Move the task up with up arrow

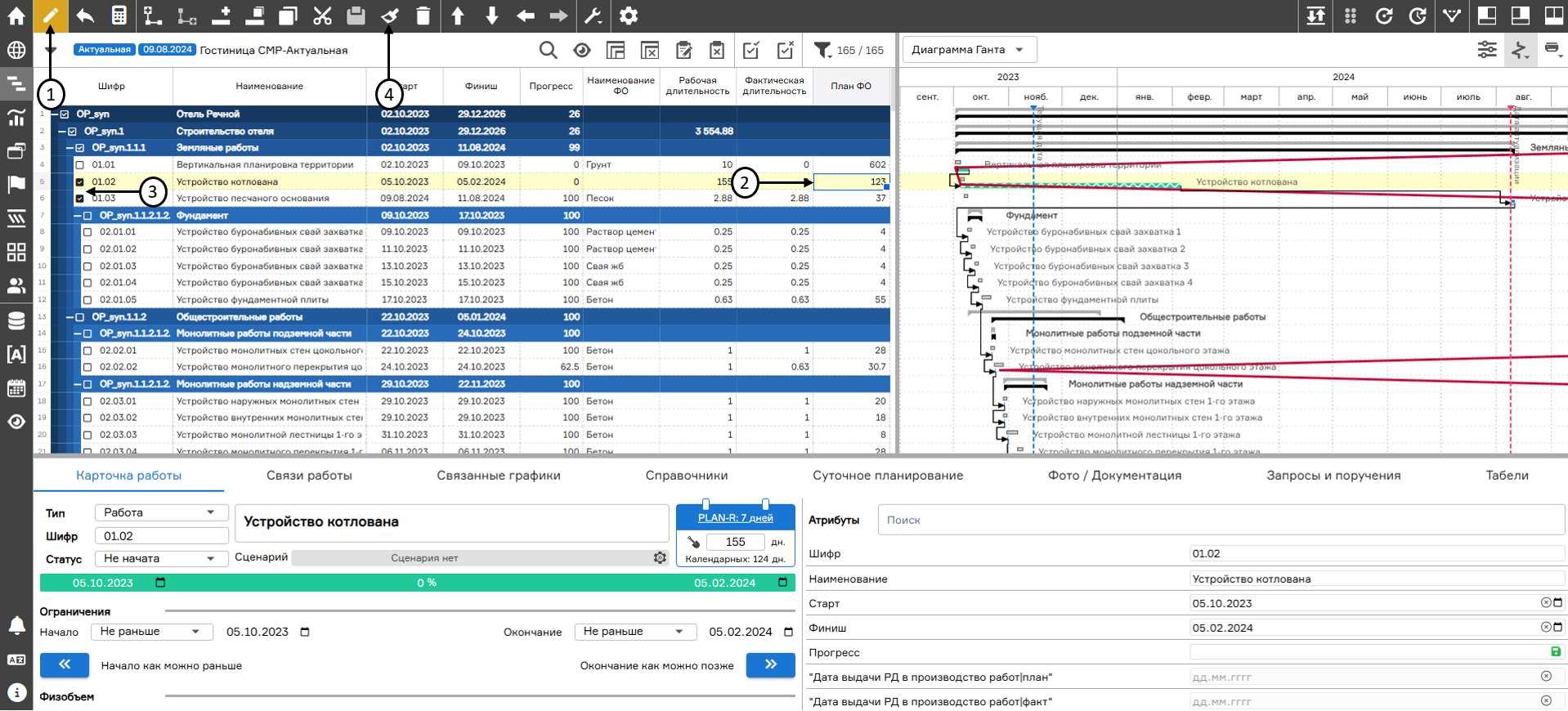tap(458, 16)
